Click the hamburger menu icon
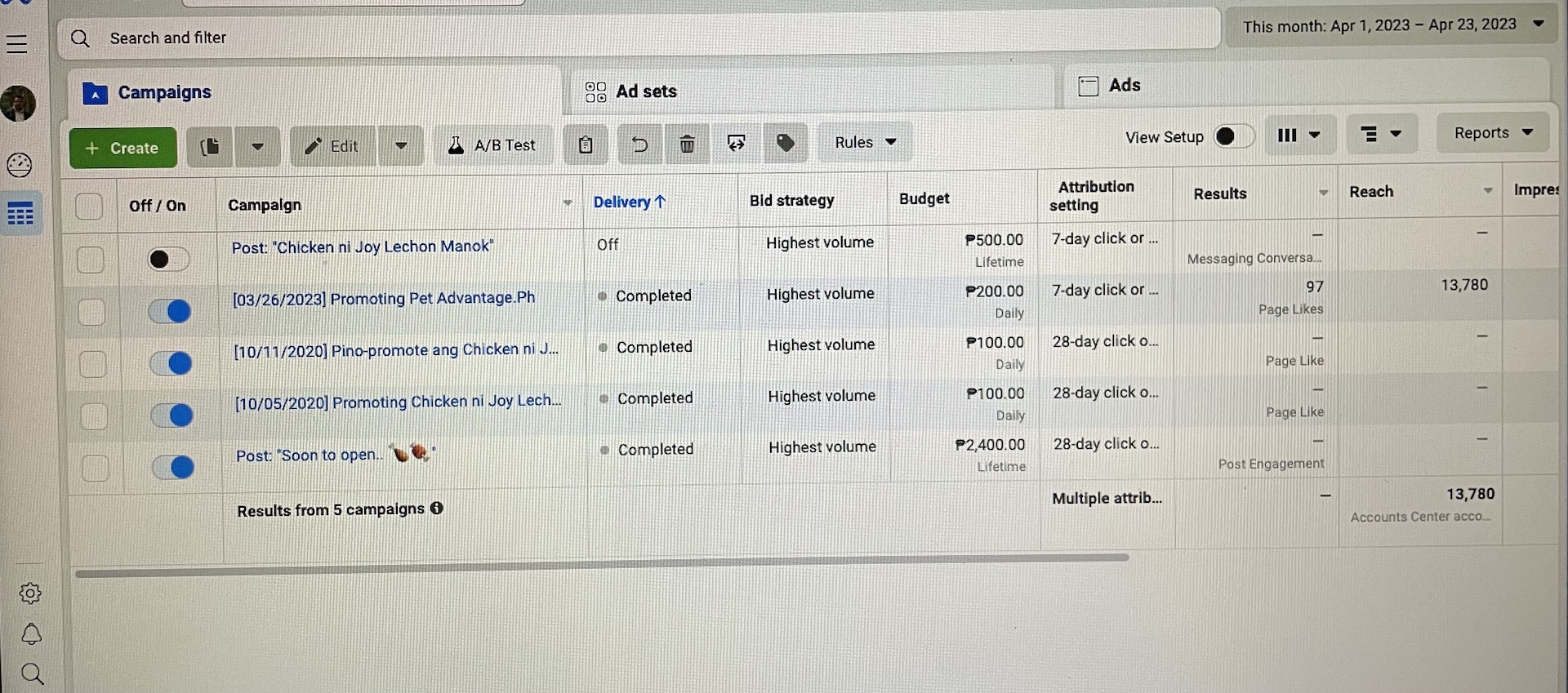1568x693 pixels. coord(17,44)
